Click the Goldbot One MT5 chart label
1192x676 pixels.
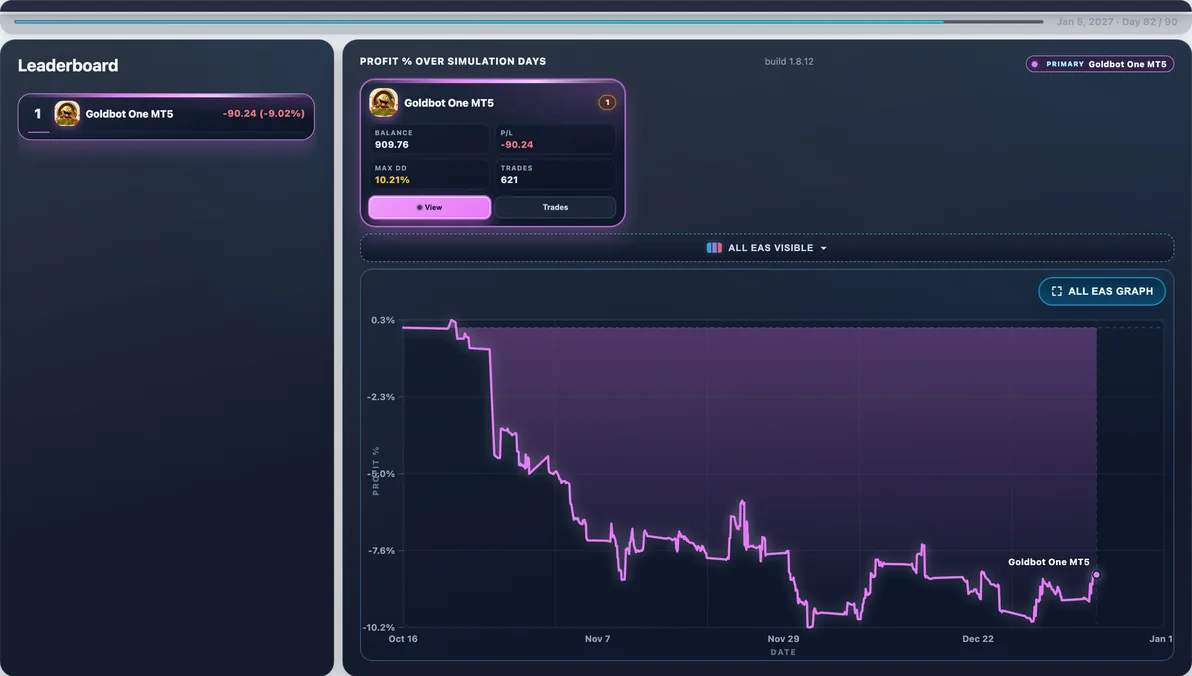pos(1048,562)
